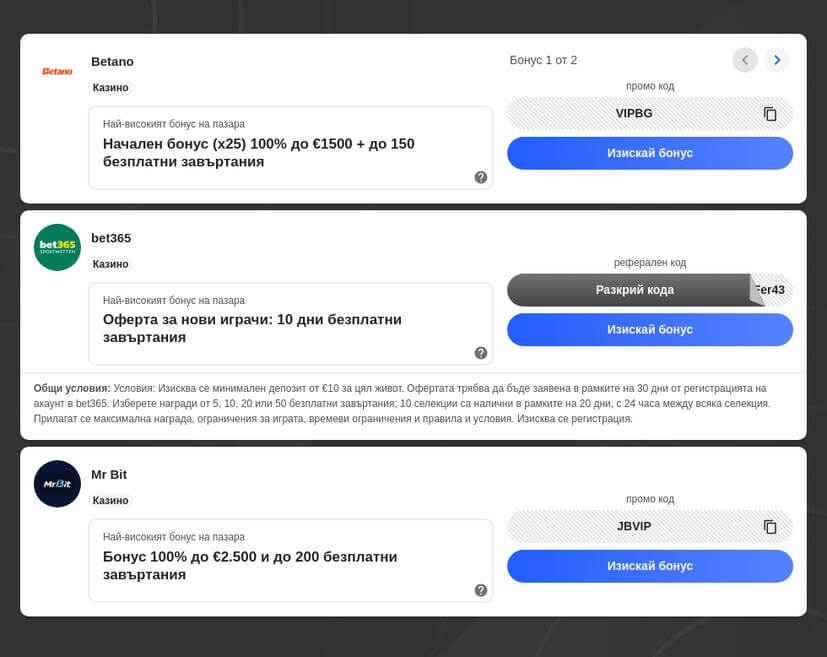Viewport: 827px width, 657px height.
Task: Click the Mr Bit casino name
Action: [109, 474]
